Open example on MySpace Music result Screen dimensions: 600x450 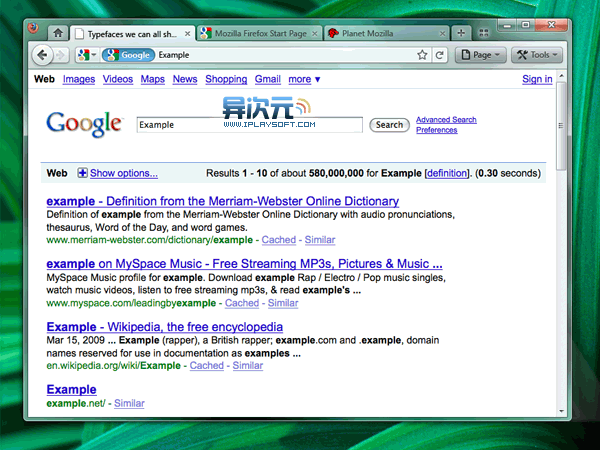click(x=244, y=264)
